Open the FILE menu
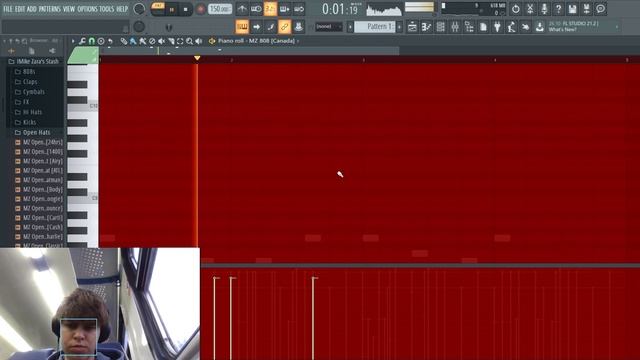Screen dimensions: 640x360 point(8,9)
